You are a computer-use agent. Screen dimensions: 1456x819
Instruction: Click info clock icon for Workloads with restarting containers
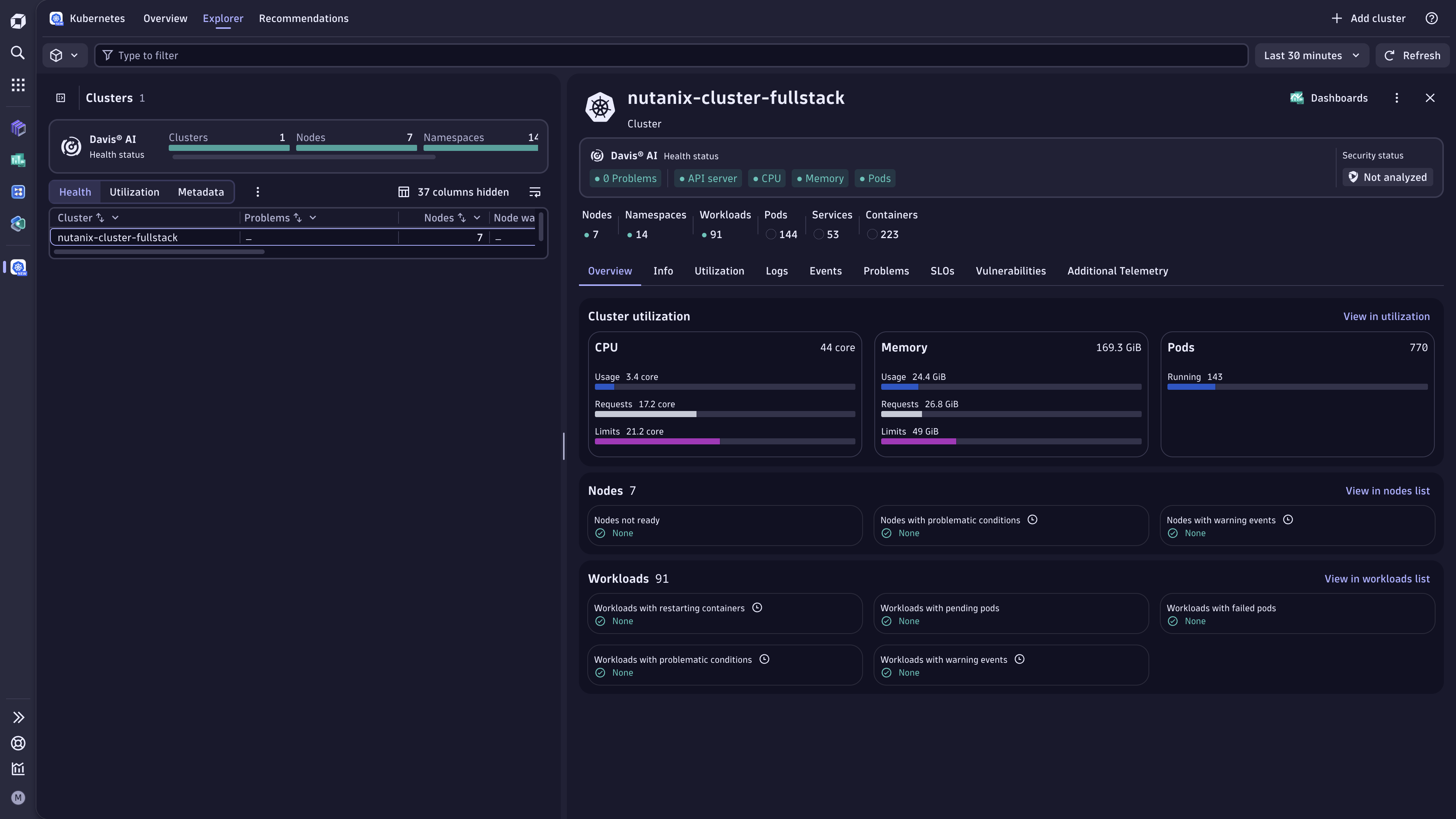757,607
